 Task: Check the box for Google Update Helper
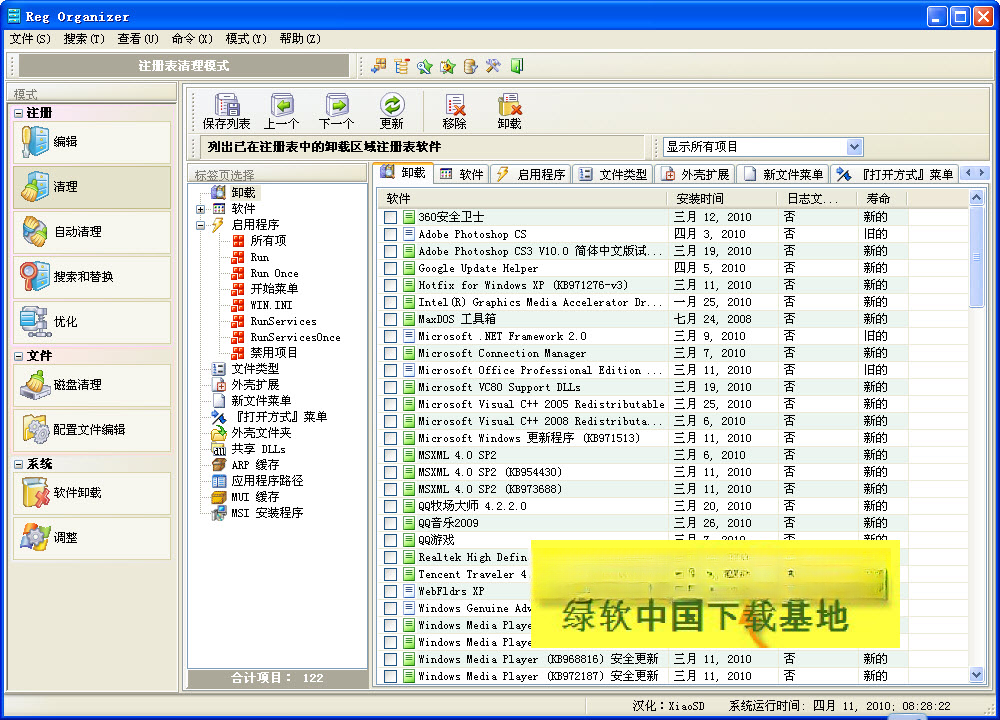390,268
